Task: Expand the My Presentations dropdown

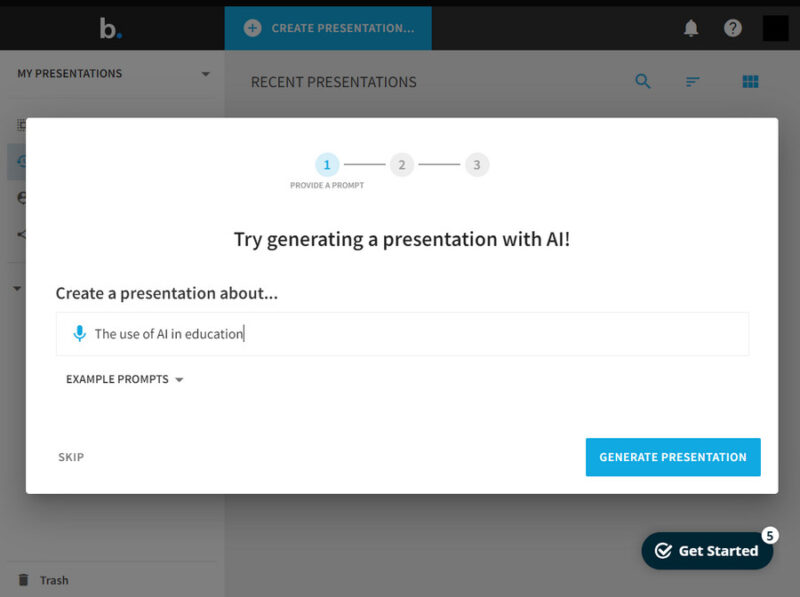Action: pyautogui.click(x=206, y=73)
